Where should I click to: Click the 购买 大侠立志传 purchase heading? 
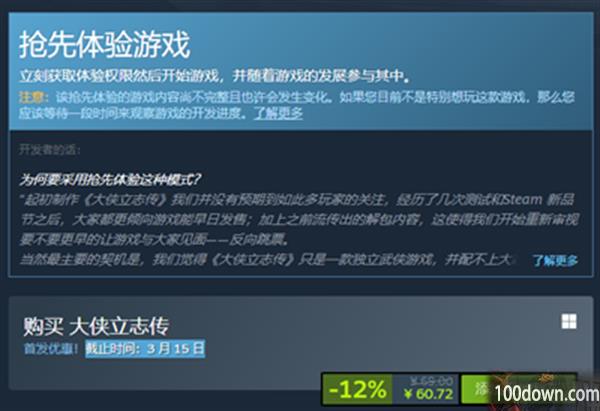[x=96, y=326]
